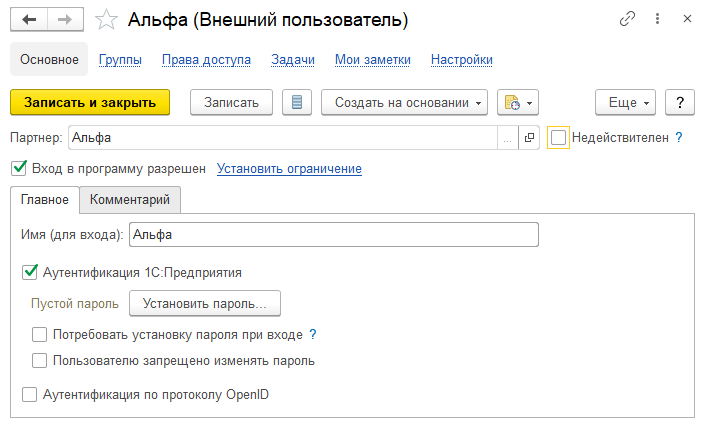Click the Имя (для входа) input field
Screen dimensions: 714x430
(x=333, y=234)
